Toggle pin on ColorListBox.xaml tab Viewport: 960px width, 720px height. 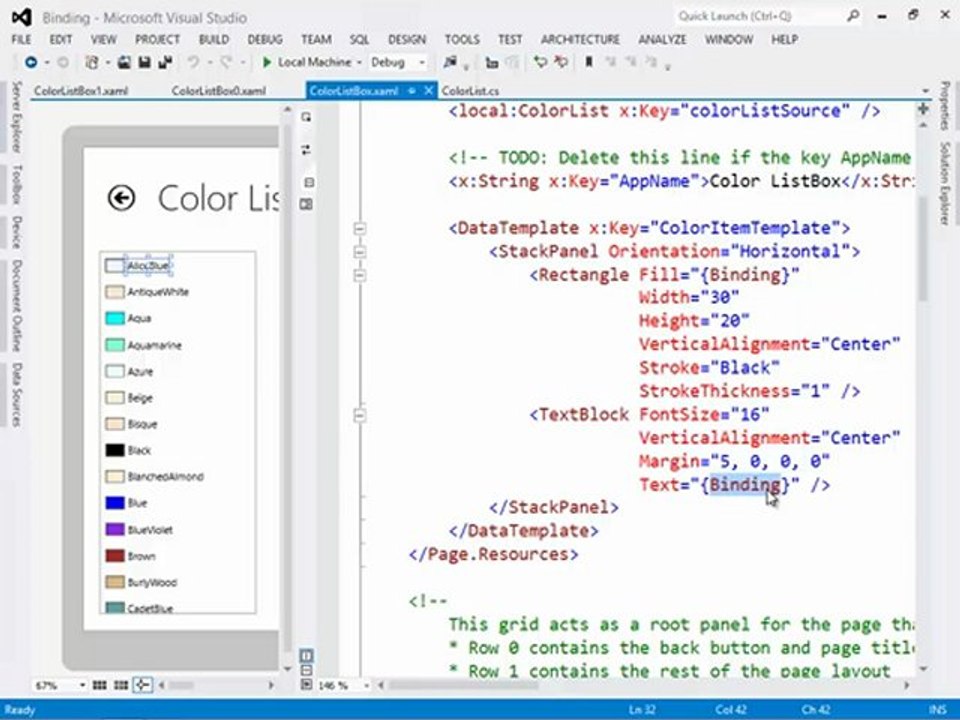pos(411,91)
